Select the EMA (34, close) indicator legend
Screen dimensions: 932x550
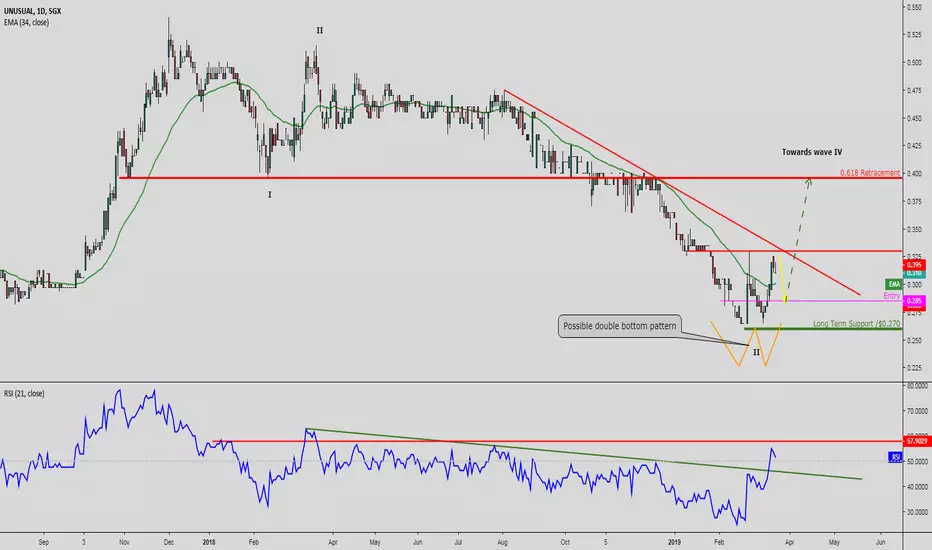pyautogui.click(x=26, y=23)
